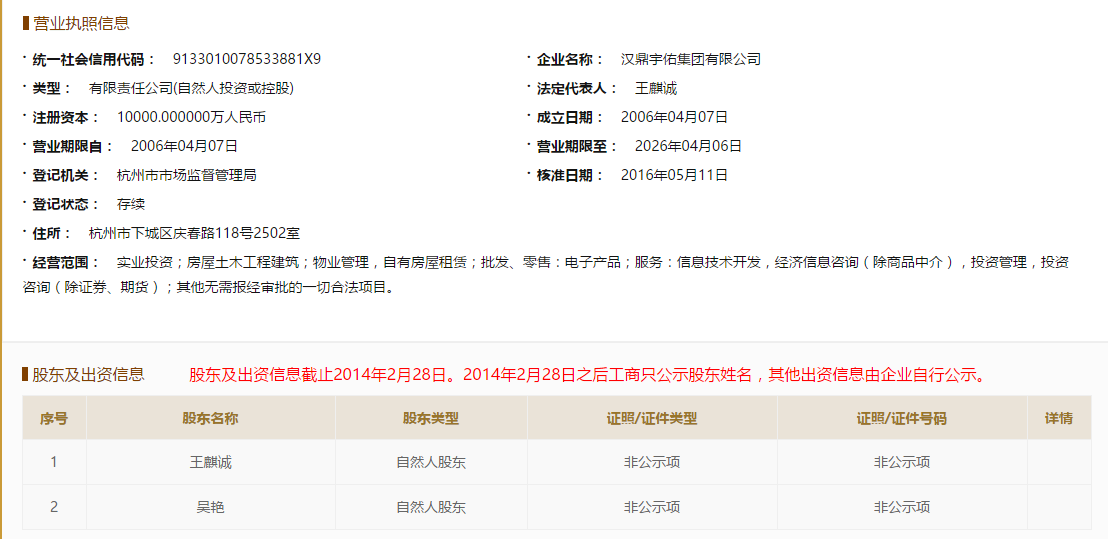
Task: Click the 证照/证件类型 column header
Action: tap(652, 418)
